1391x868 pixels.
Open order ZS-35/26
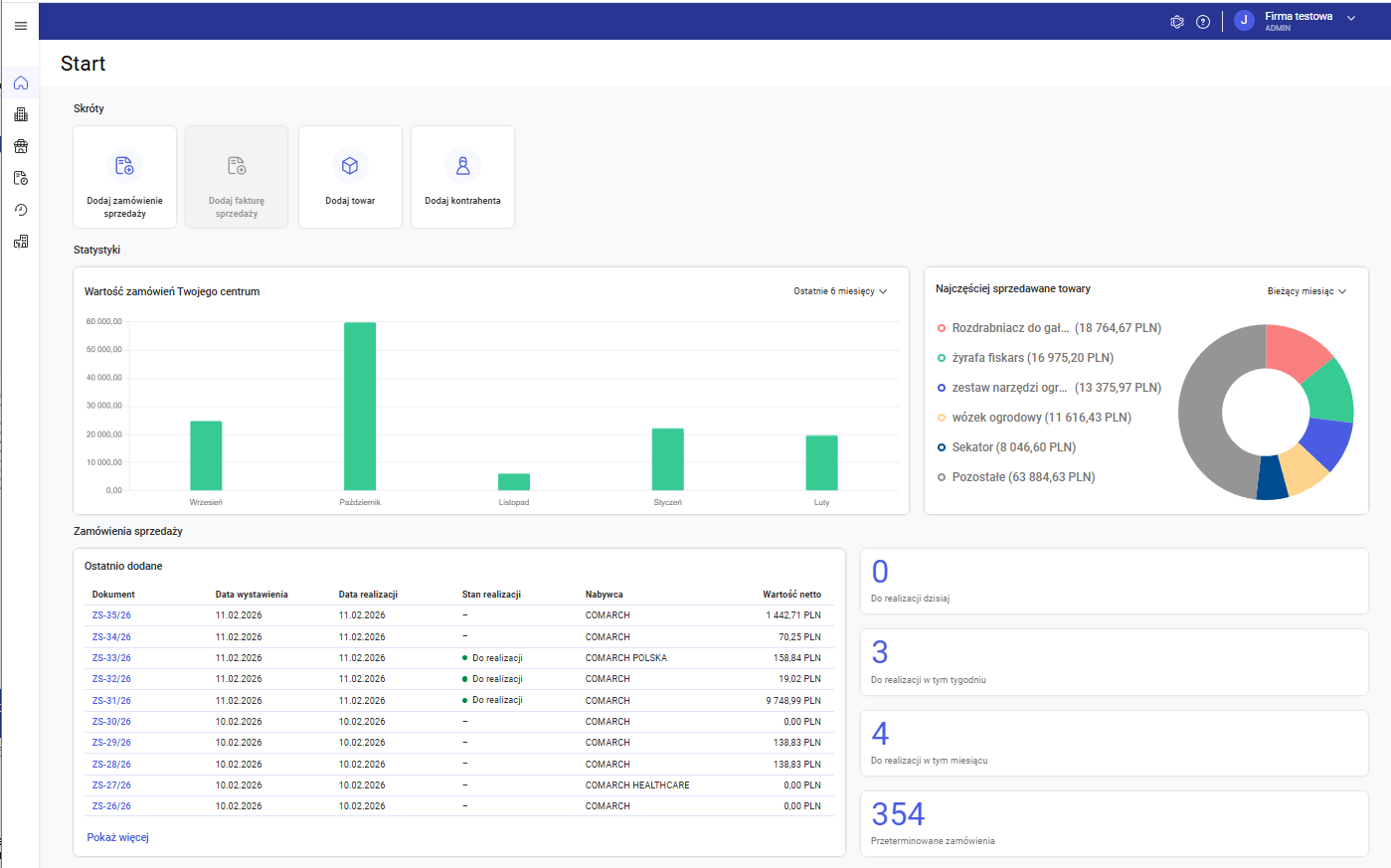[111, 615]
